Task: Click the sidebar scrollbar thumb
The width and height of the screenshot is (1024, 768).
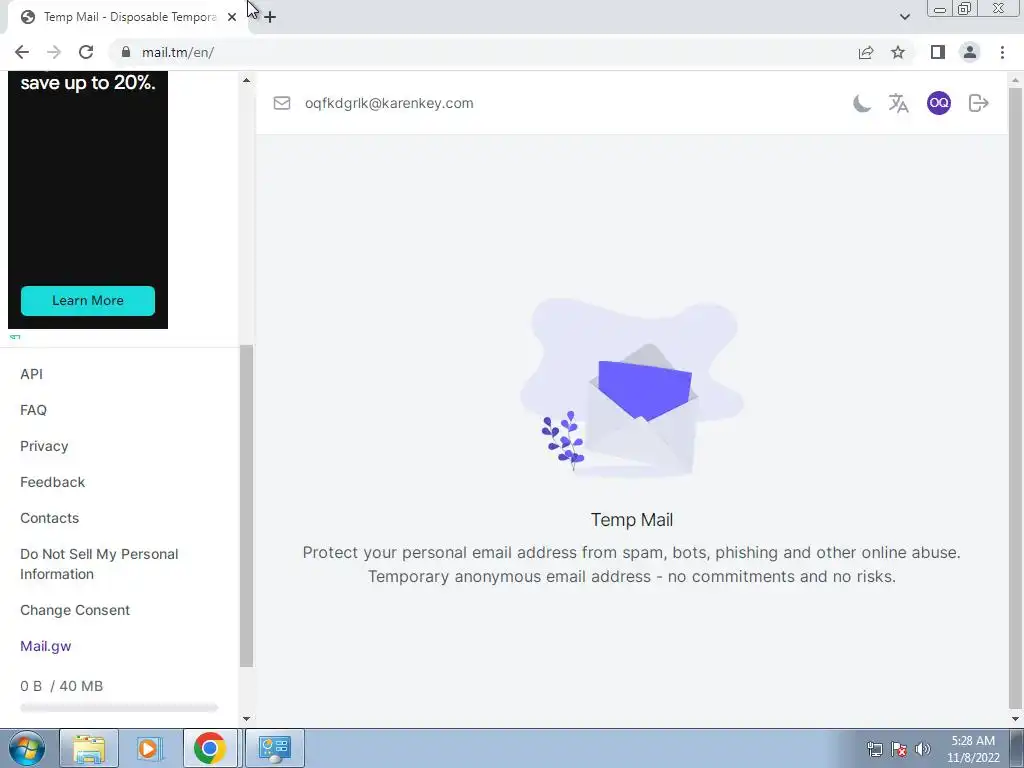Action: pos(246,506)
